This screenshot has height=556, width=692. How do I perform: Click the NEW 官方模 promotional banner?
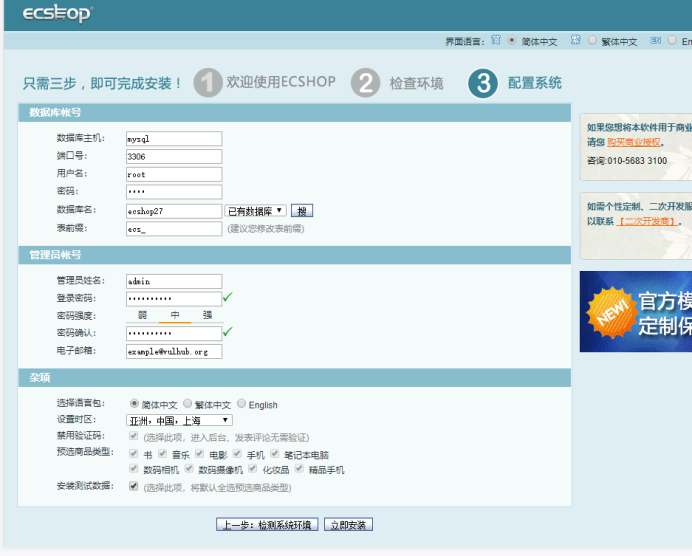(x=636, y=312)
